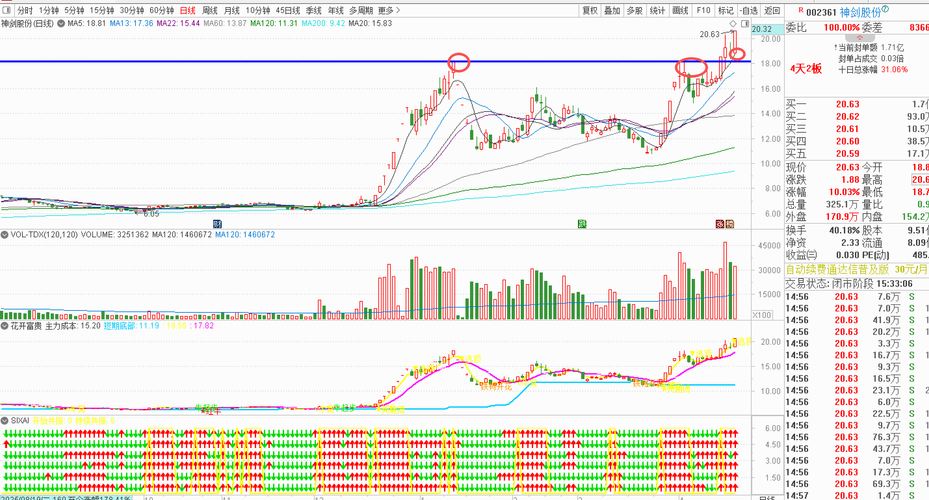Click the 多股 multi-stock button

[635, 11]
